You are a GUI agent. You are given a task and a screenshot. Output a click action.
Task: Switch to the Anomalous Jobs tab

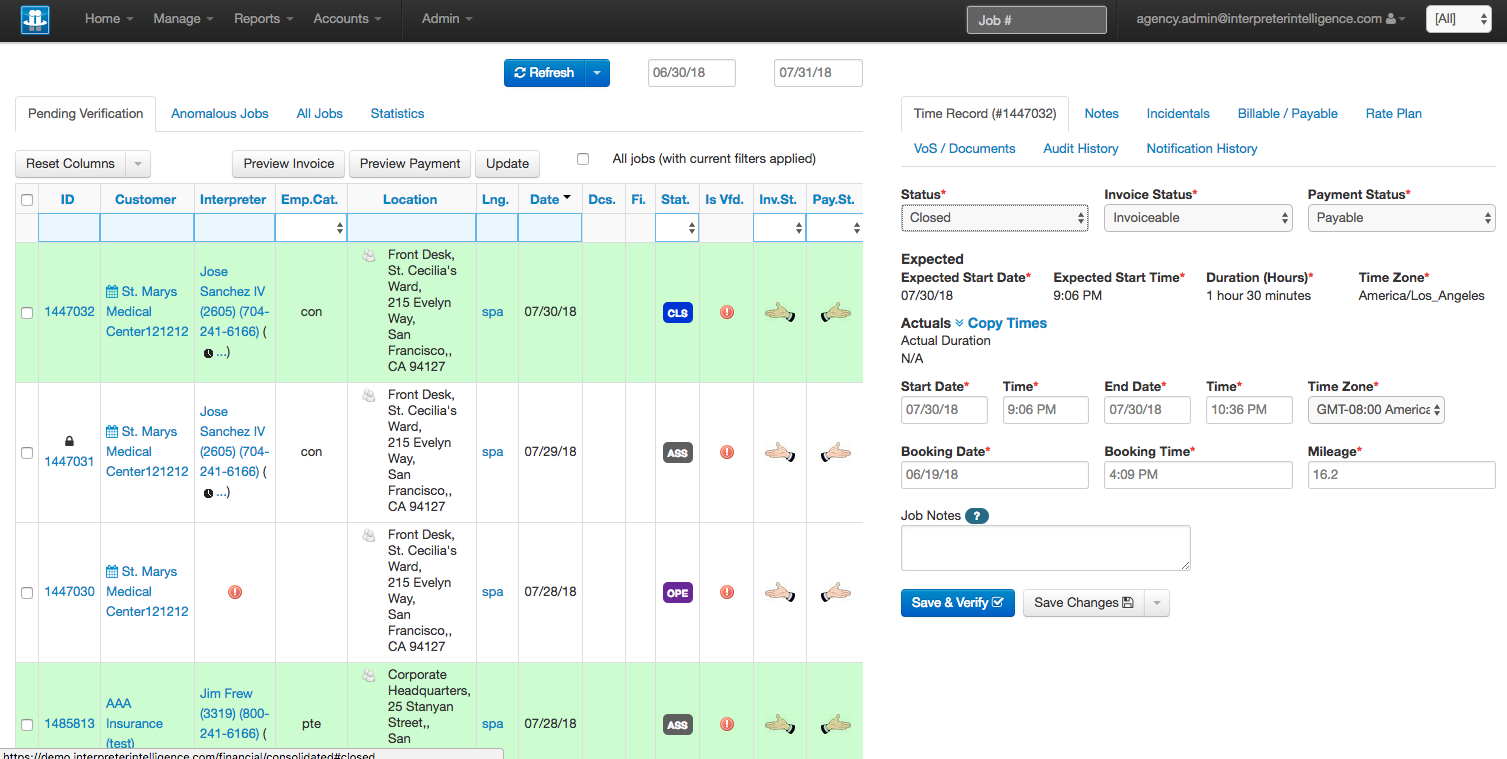click(x=220, y=114)
